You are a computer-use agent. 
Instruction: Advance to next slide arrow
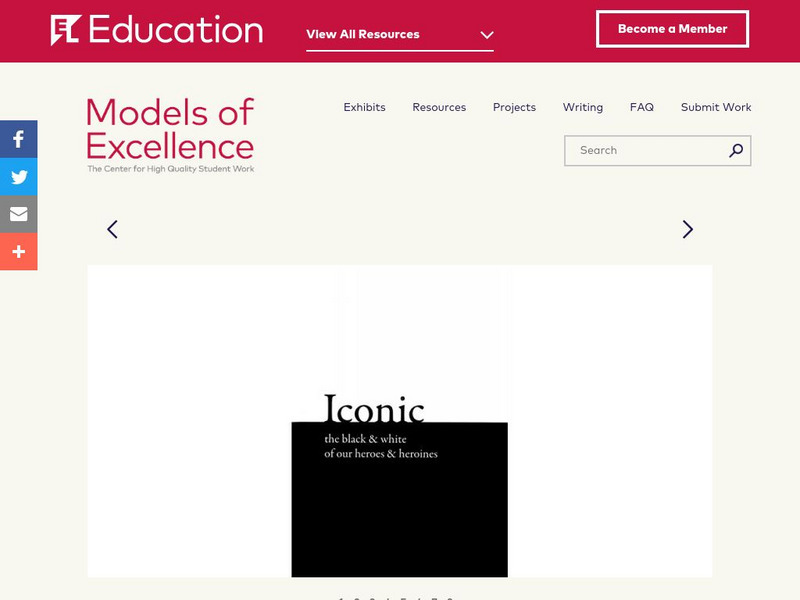coord(687,229)
